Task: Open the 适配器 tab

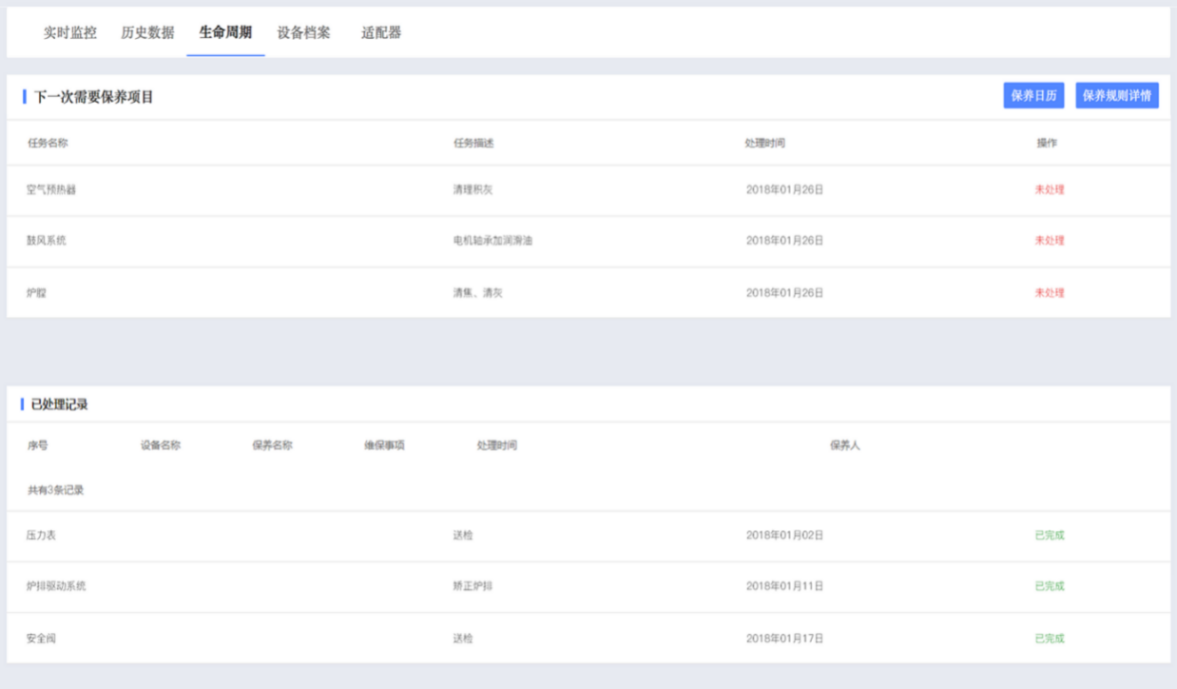Action: point(381,32)
